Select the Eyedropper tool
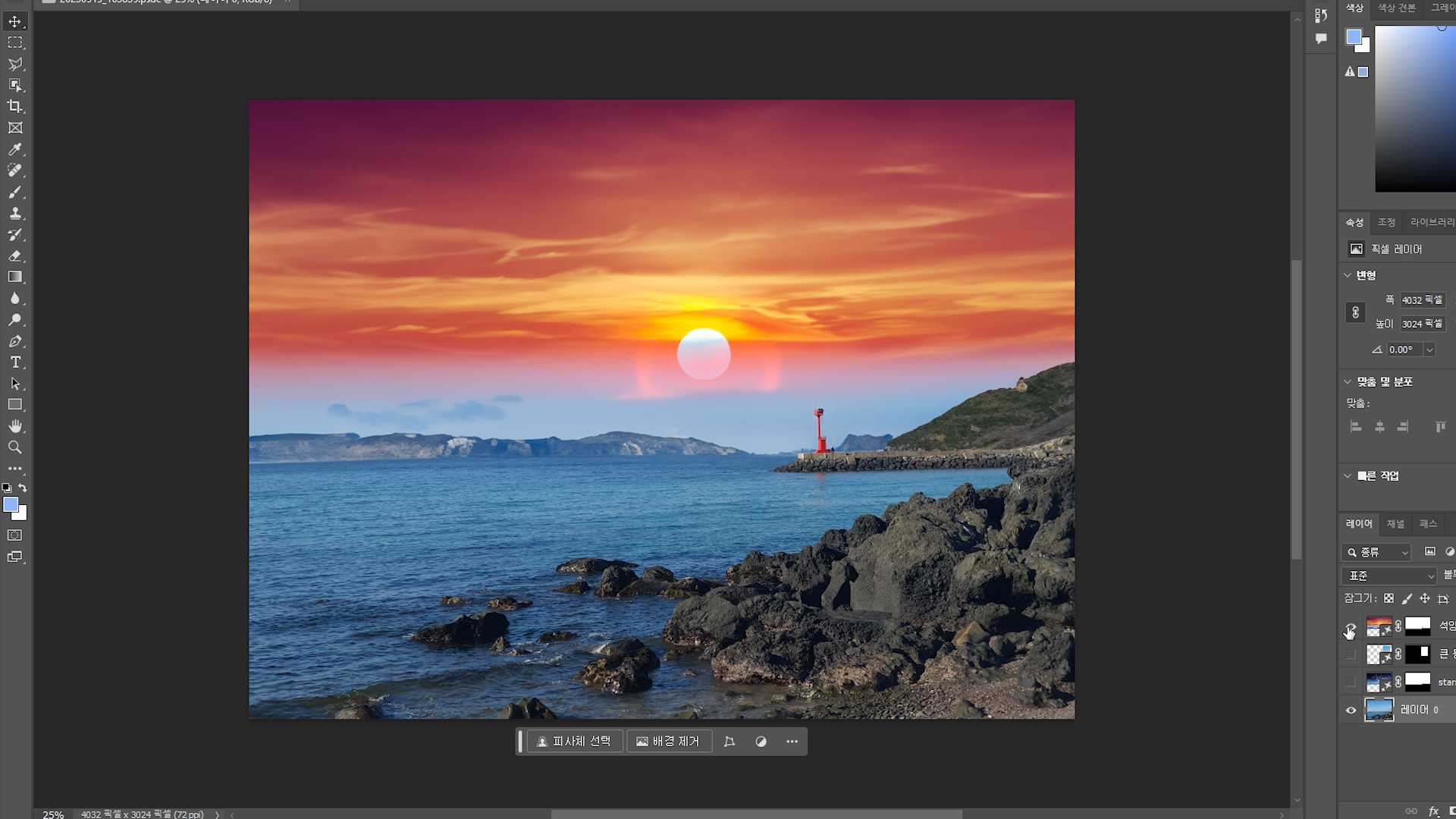The height and width of the screenshot is (819, 1456). point(15,149)
